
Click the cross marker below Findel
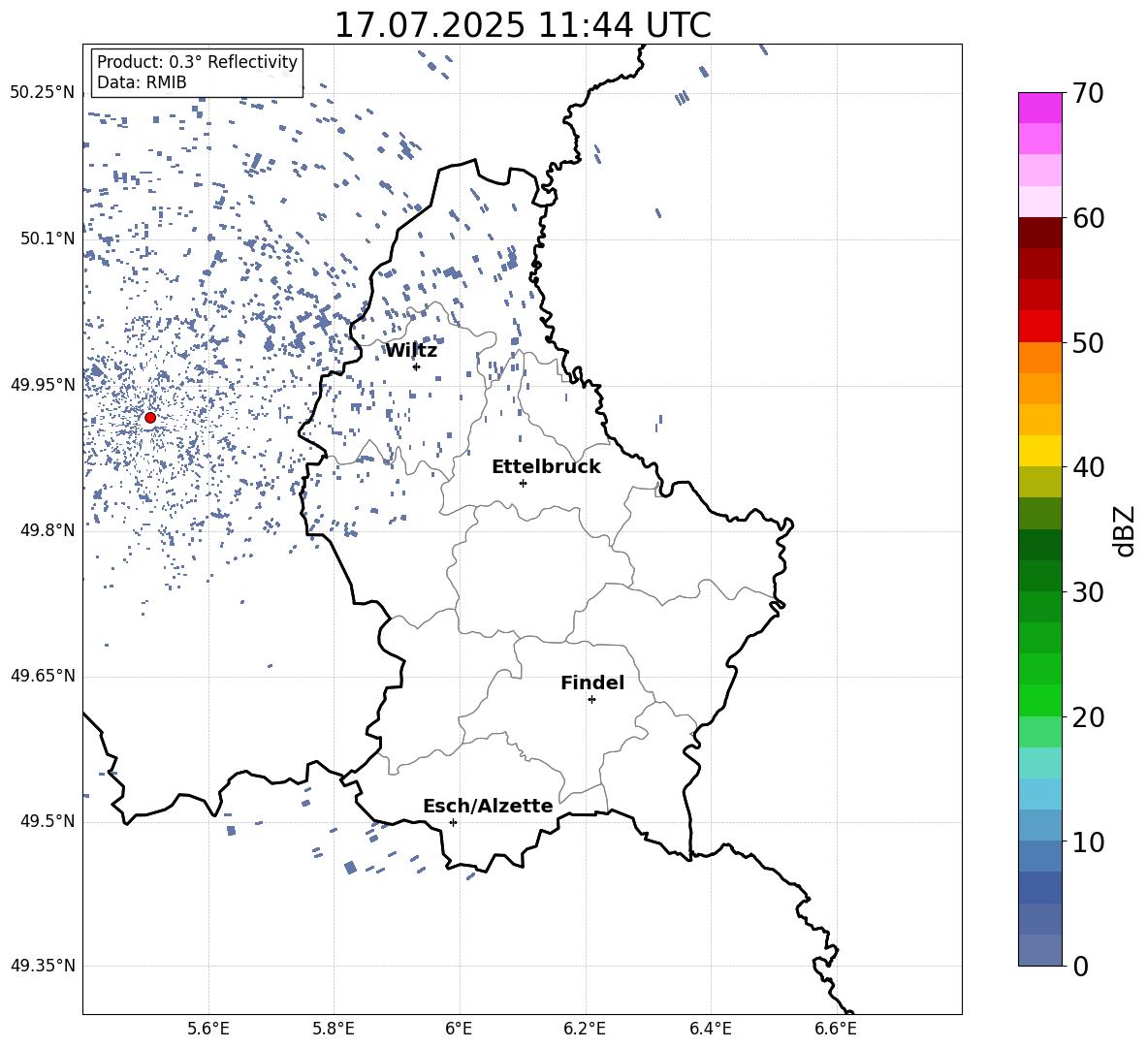point(592,700)
